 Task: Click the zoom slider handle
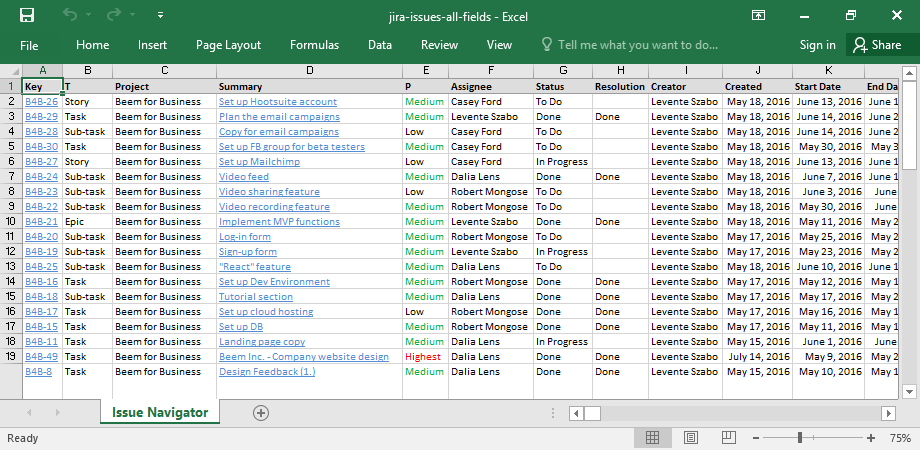(800, 438)
